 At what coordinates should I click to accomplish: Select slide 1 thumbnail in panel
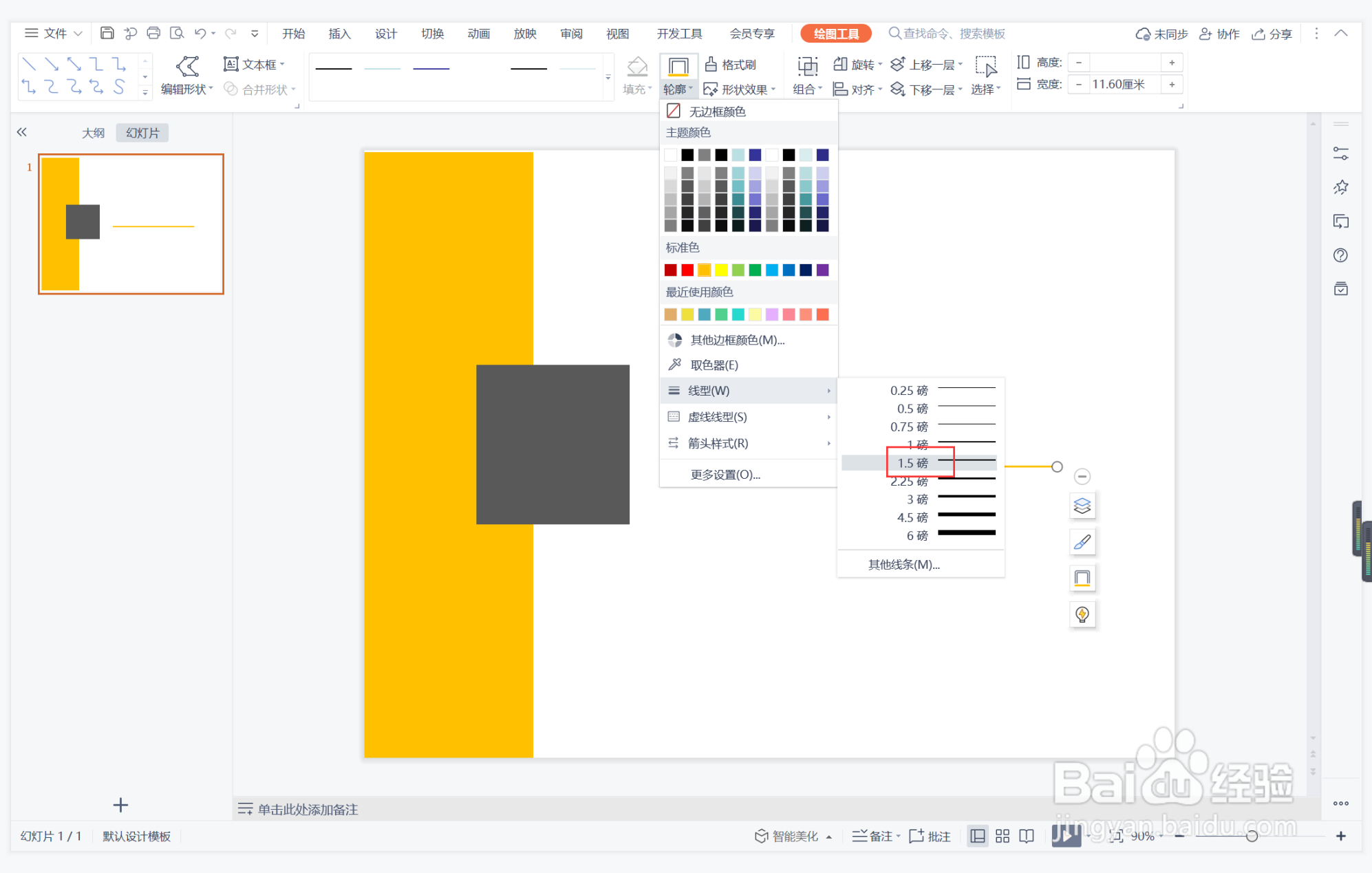pyautogui.click(x=131, y=224)
